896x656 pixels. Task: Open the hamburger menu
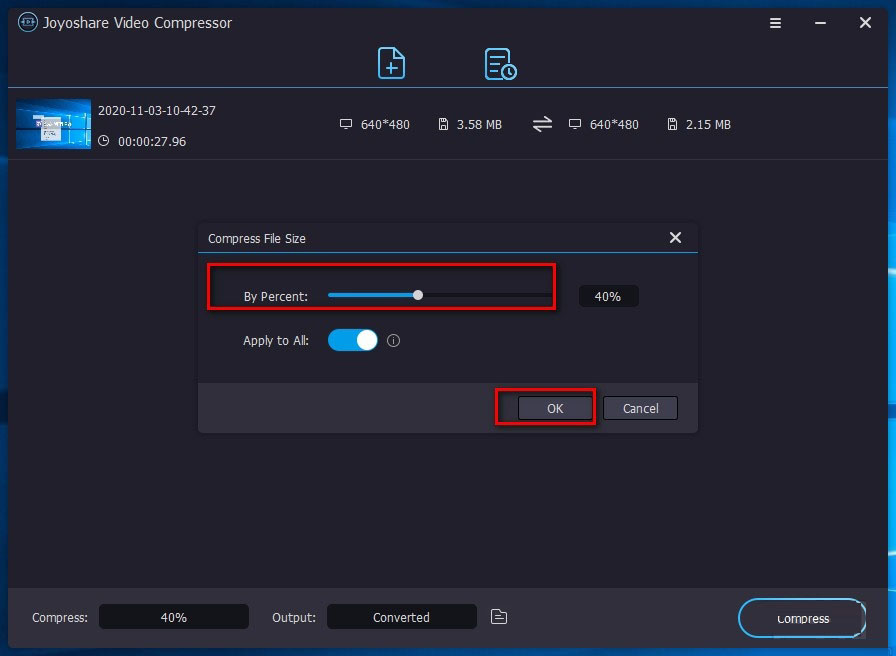click(775, 22)
